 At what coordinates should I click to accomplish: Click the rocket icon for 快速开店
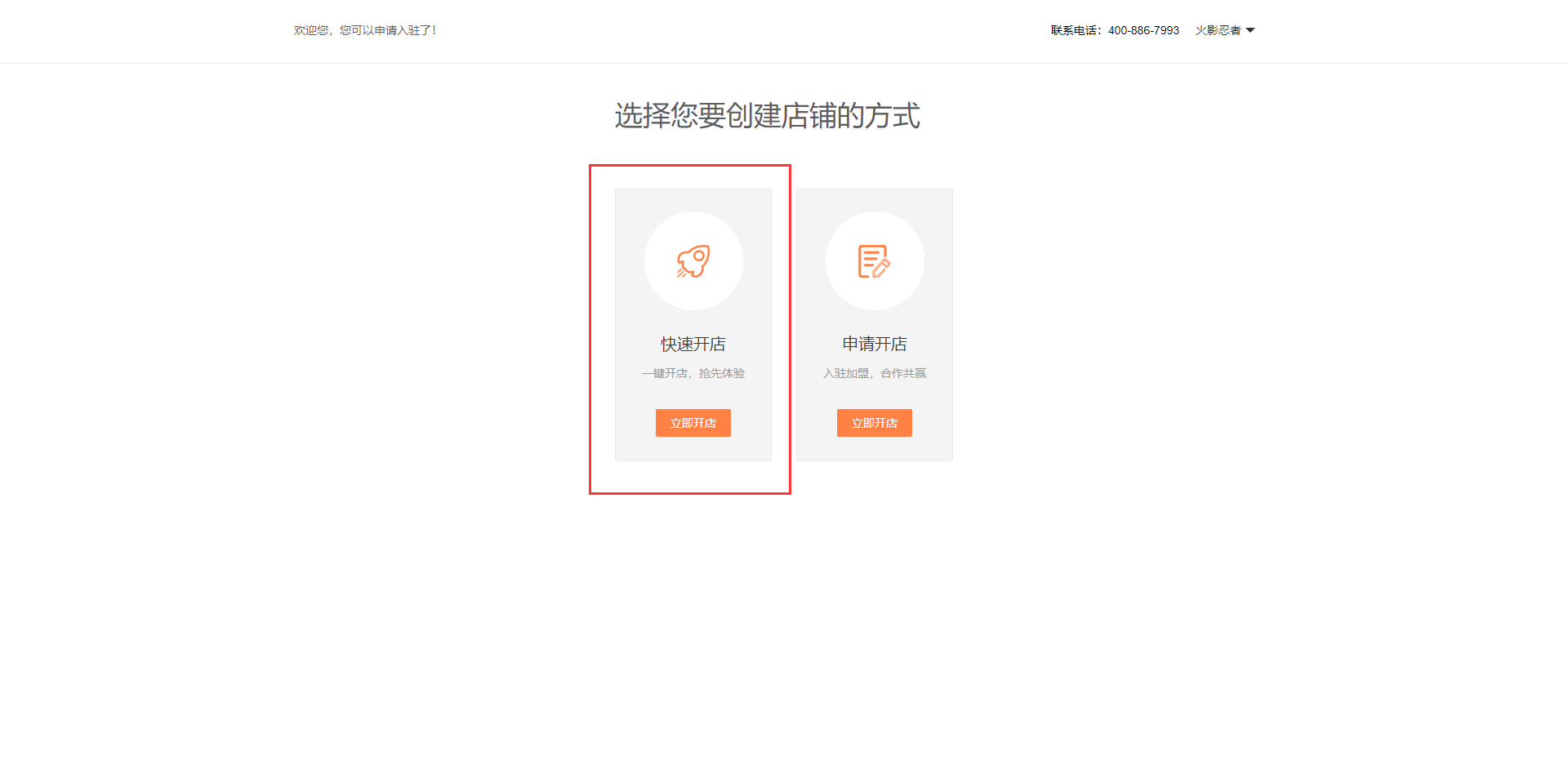[693, 261]
